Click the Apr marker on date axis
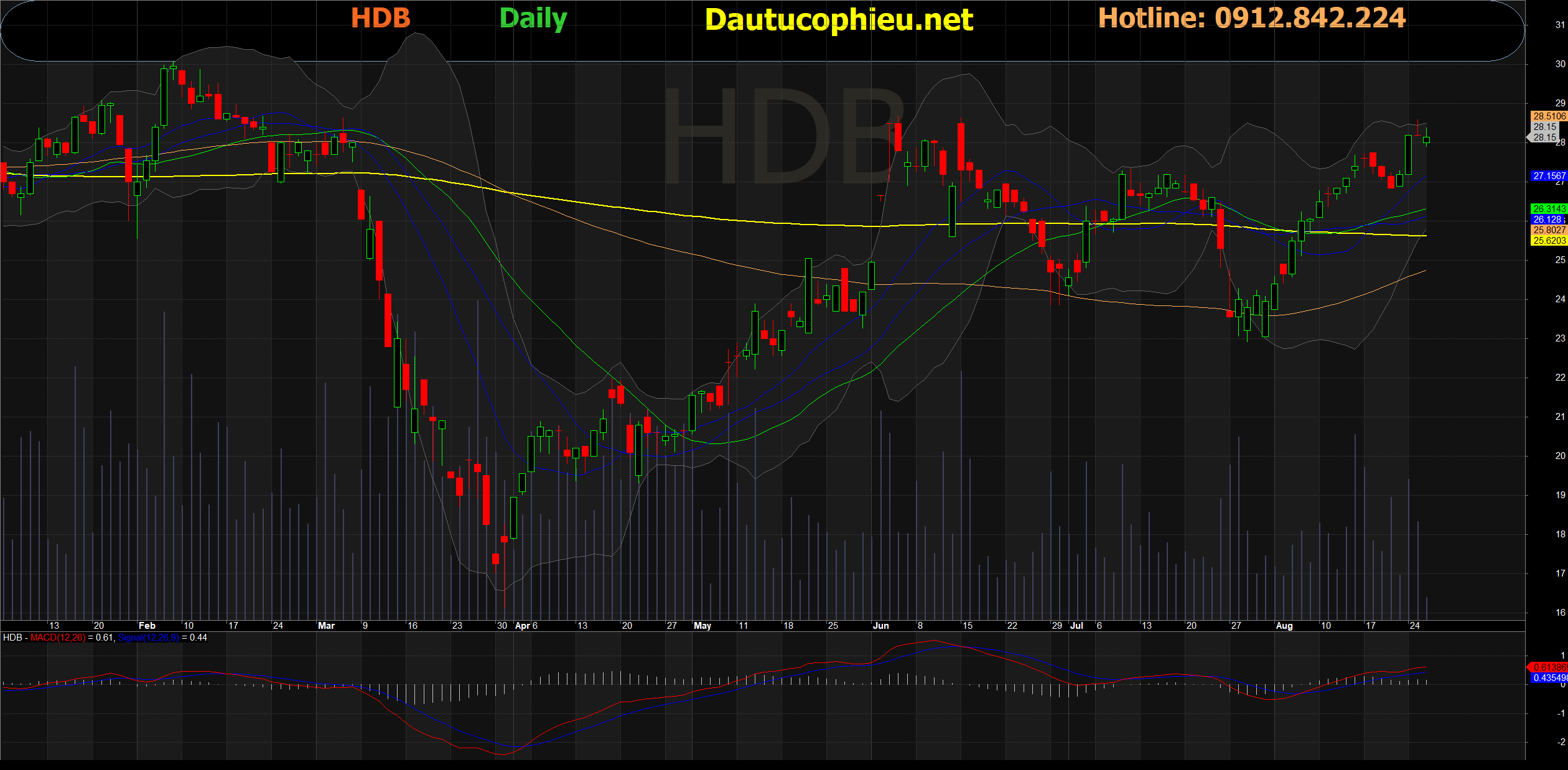 (x=522, y=626)
